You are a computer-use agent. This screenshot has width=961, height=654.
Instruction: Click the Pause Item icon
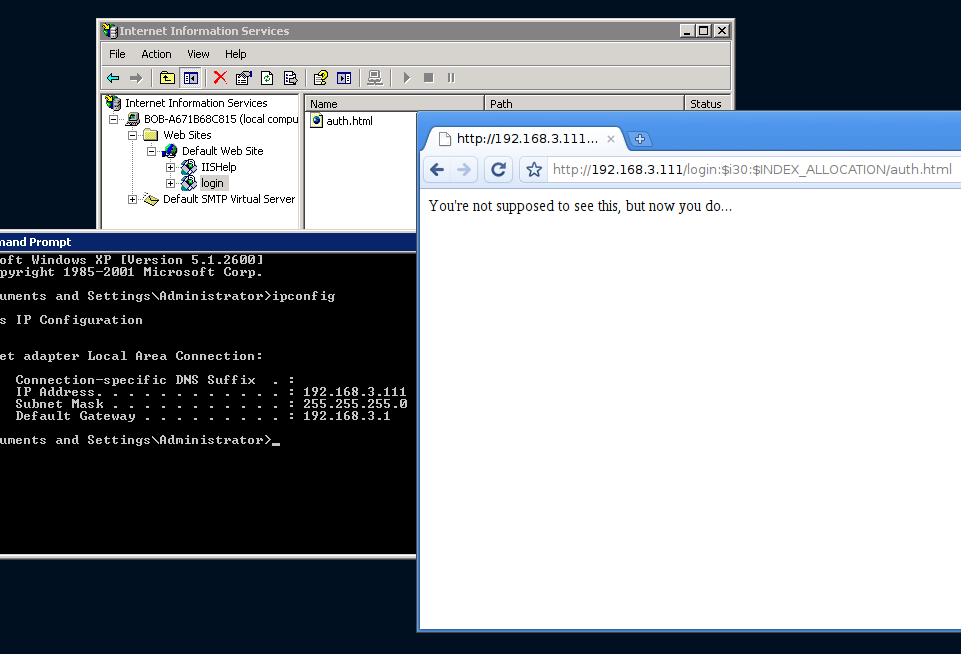tap(451, 78)
